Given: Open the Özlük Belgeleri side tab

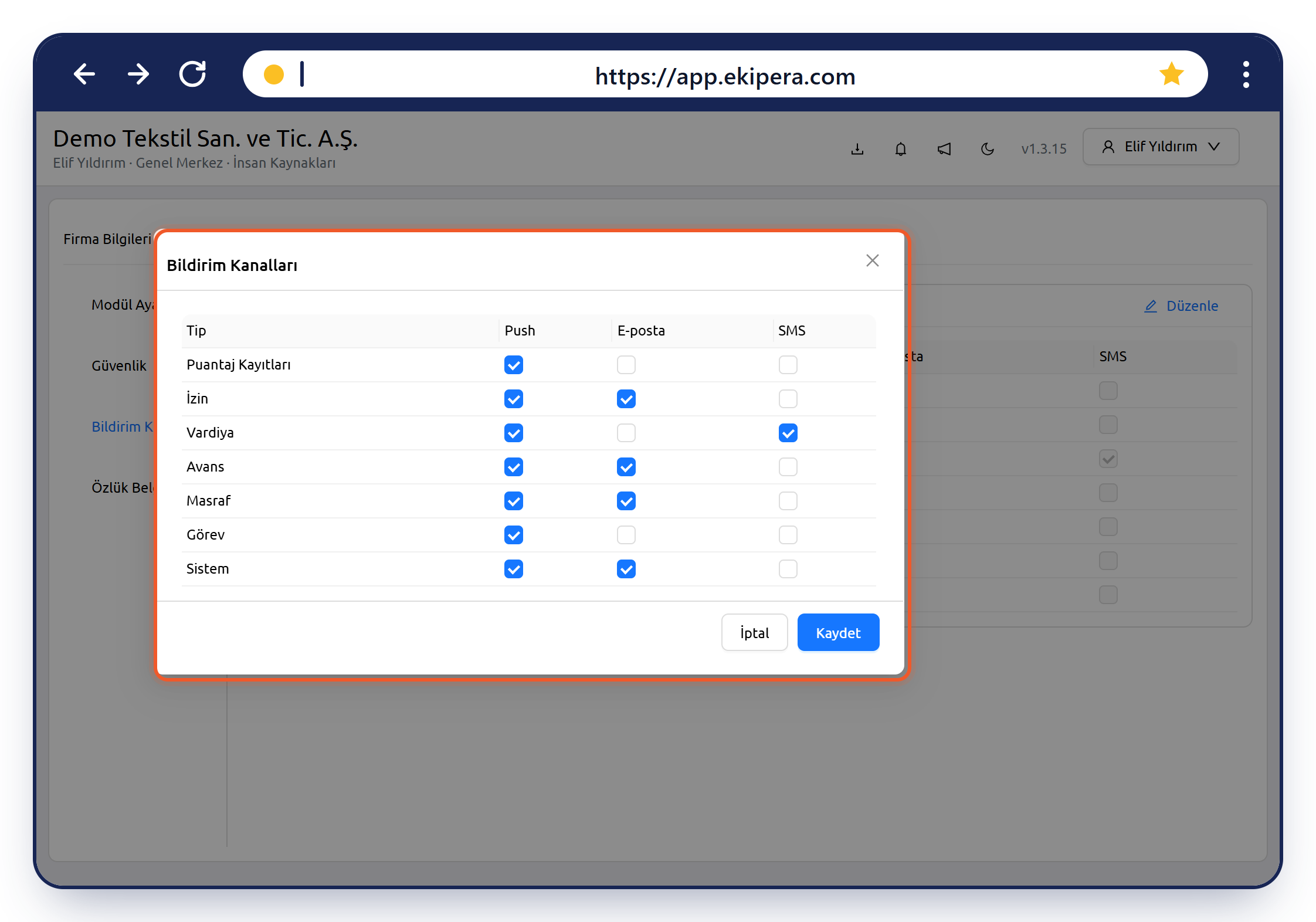Looking at the screenshot, I should (x=122, y=488).
